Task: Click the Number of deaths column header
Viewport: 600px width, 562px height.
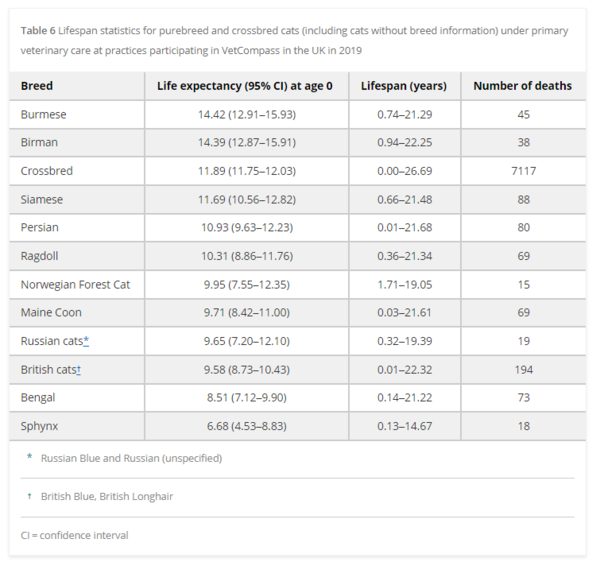Action: (x=523, y=86)
